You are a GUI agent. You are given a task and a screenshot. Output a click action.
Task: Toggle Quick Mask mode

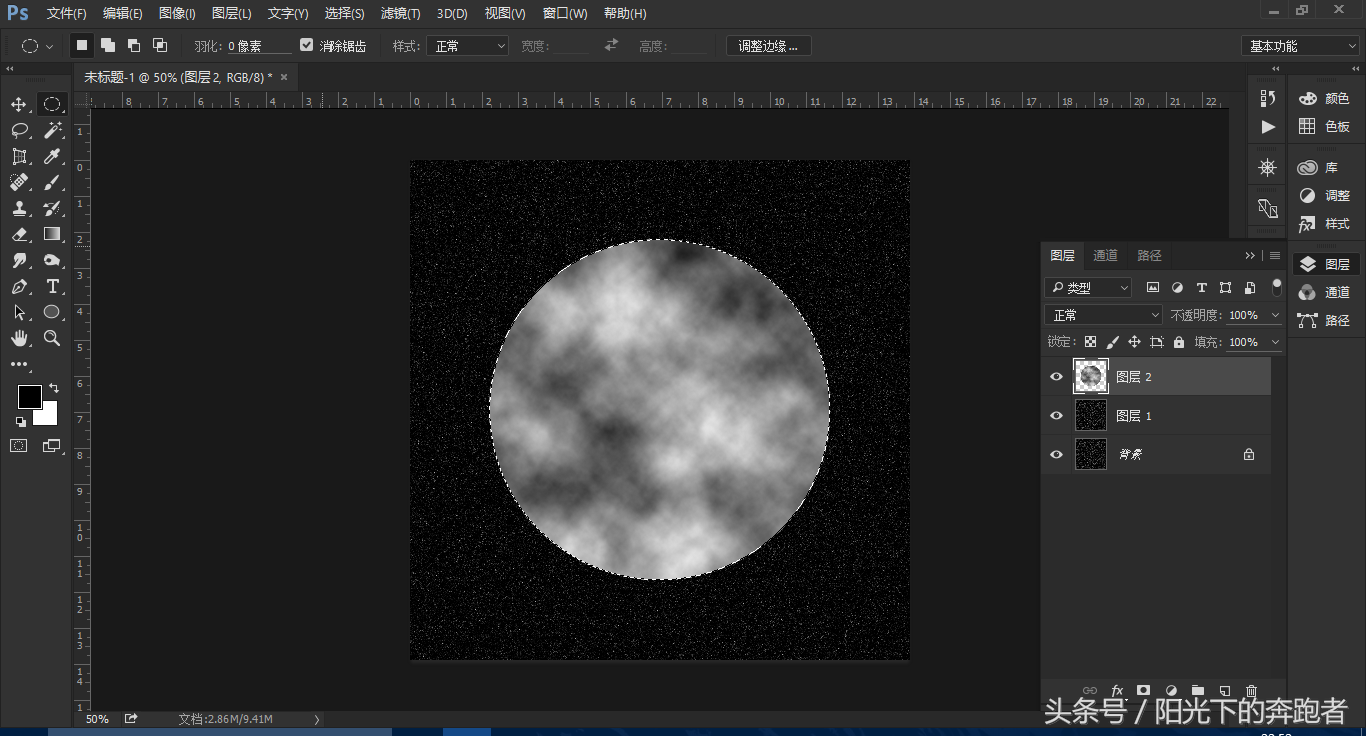tap(19, 446)
